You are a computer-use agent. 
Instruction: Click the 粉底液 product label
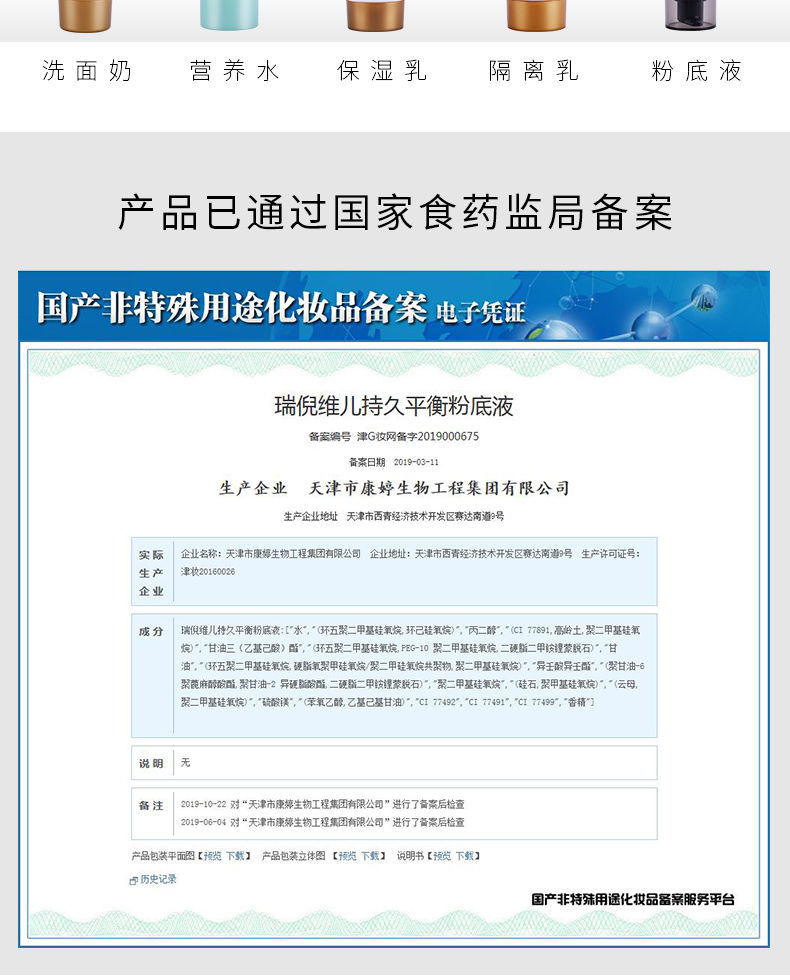coord(696,71)
